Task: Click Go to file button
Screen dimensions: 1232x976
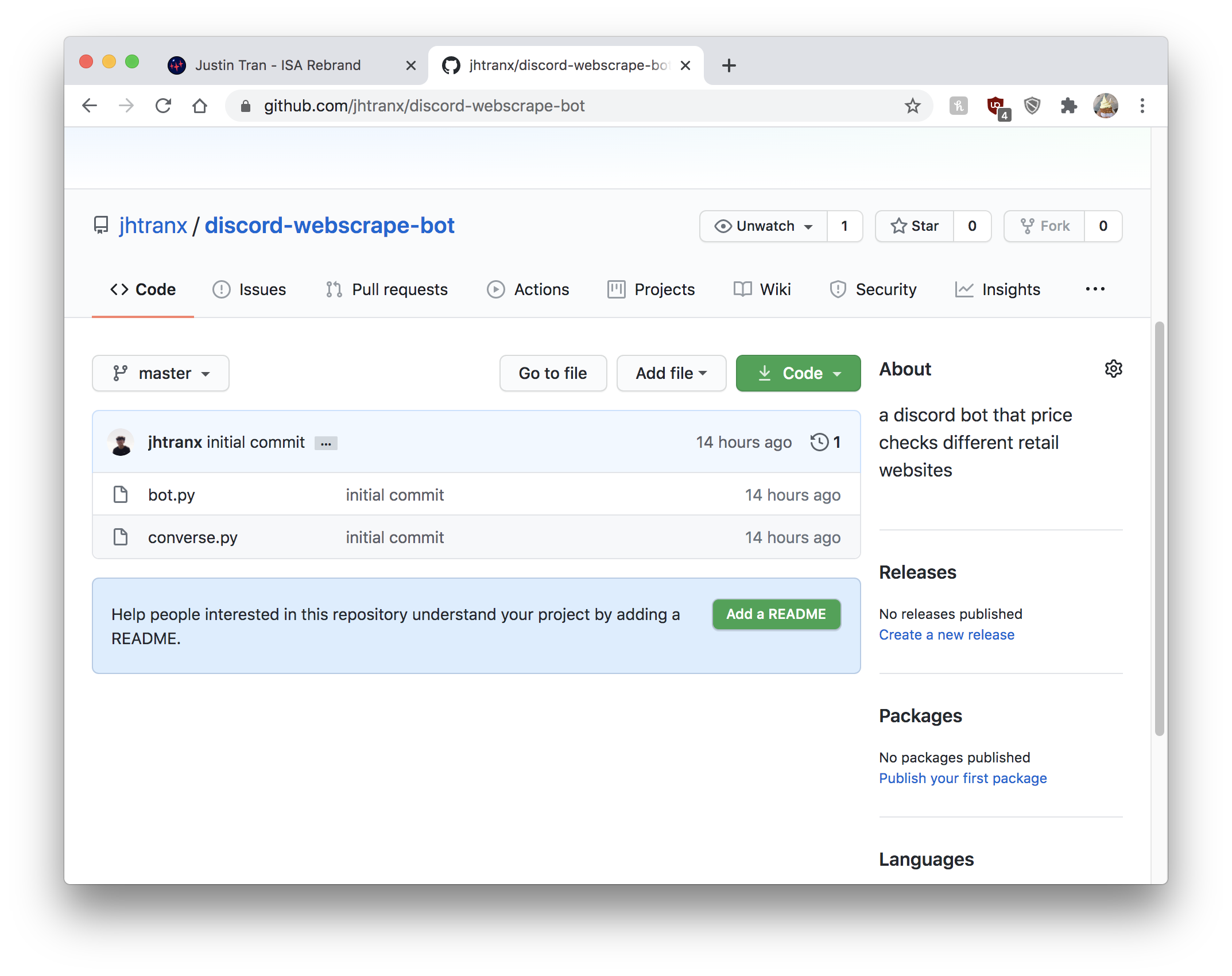Action: 553,373
